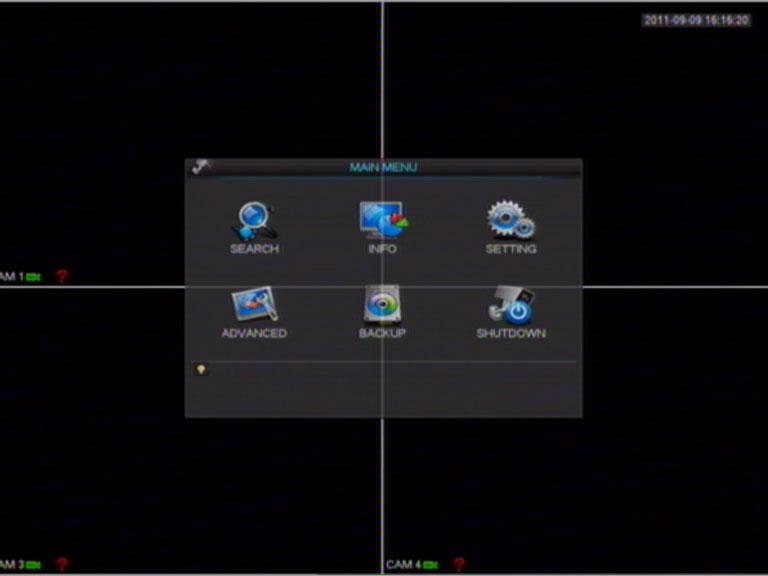Click the red question mark beside CAM 1
768x576 pixels.
pos(61,277)
